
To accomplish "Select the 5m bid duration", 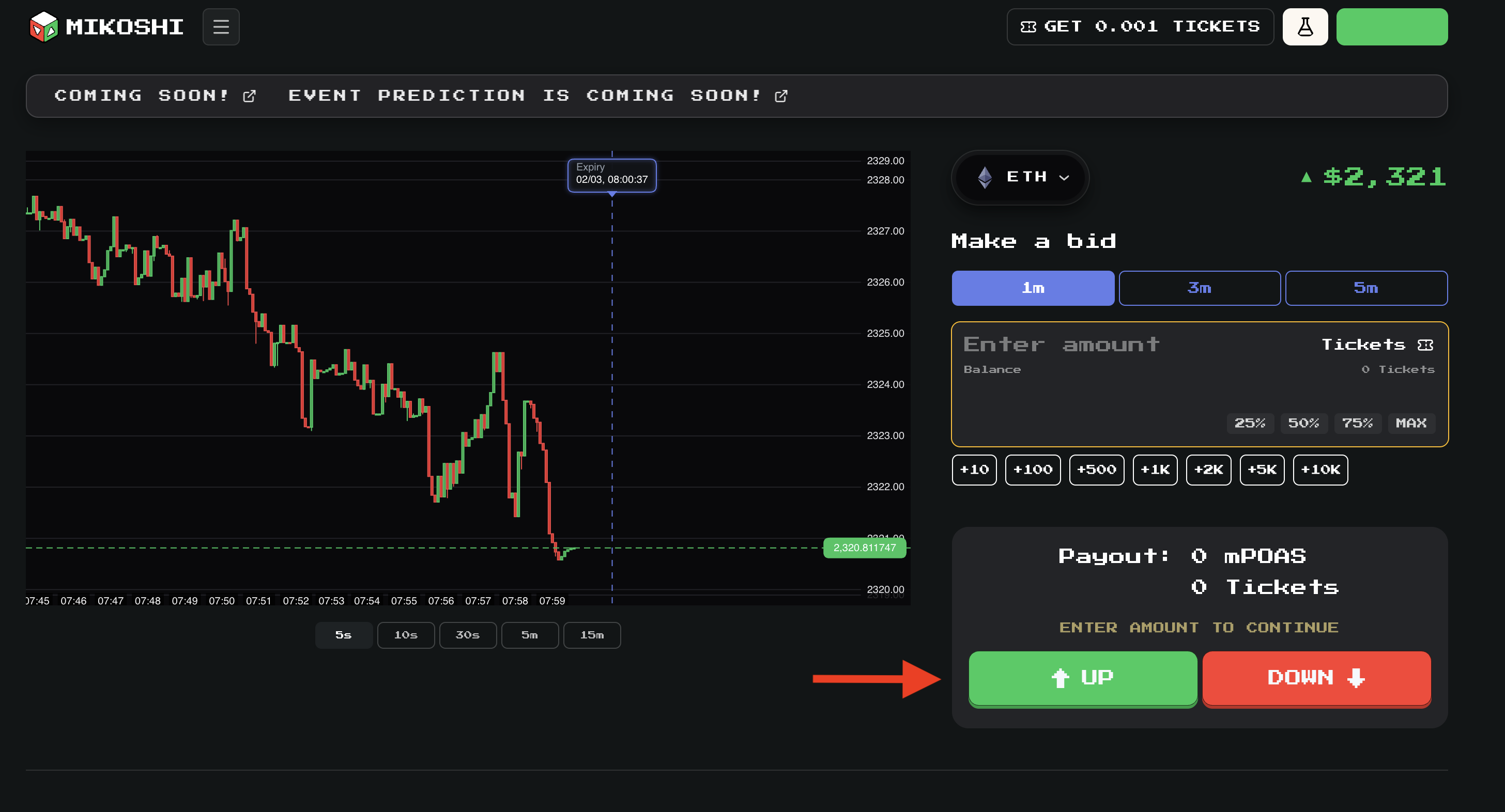I will [x=1366, y=288].
